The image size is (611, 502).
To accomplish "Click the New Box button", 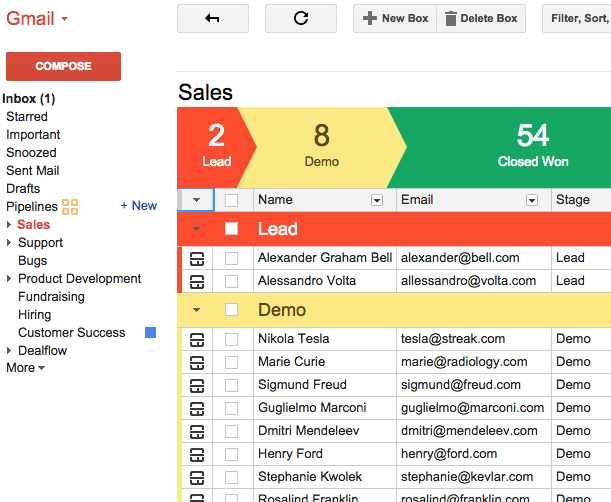I will tap(395, 18).
